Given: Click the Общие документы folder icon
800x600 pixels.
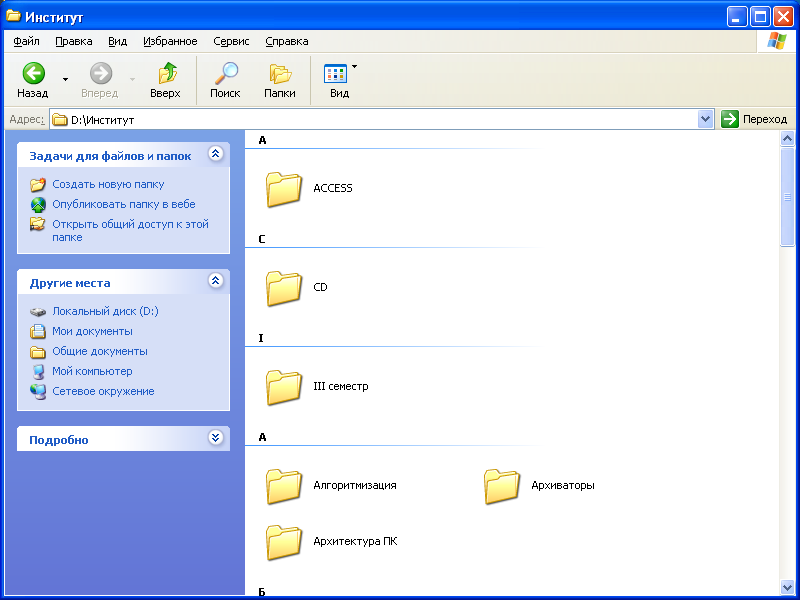Looking at the screenshot, I should 38,352.
